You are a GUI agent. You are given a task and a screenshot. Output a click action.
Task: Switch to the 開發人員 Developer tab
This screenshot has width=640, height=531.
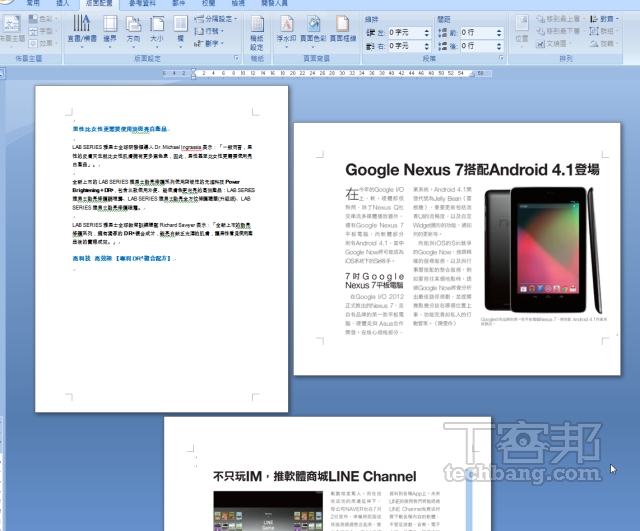tap(274, 3)
